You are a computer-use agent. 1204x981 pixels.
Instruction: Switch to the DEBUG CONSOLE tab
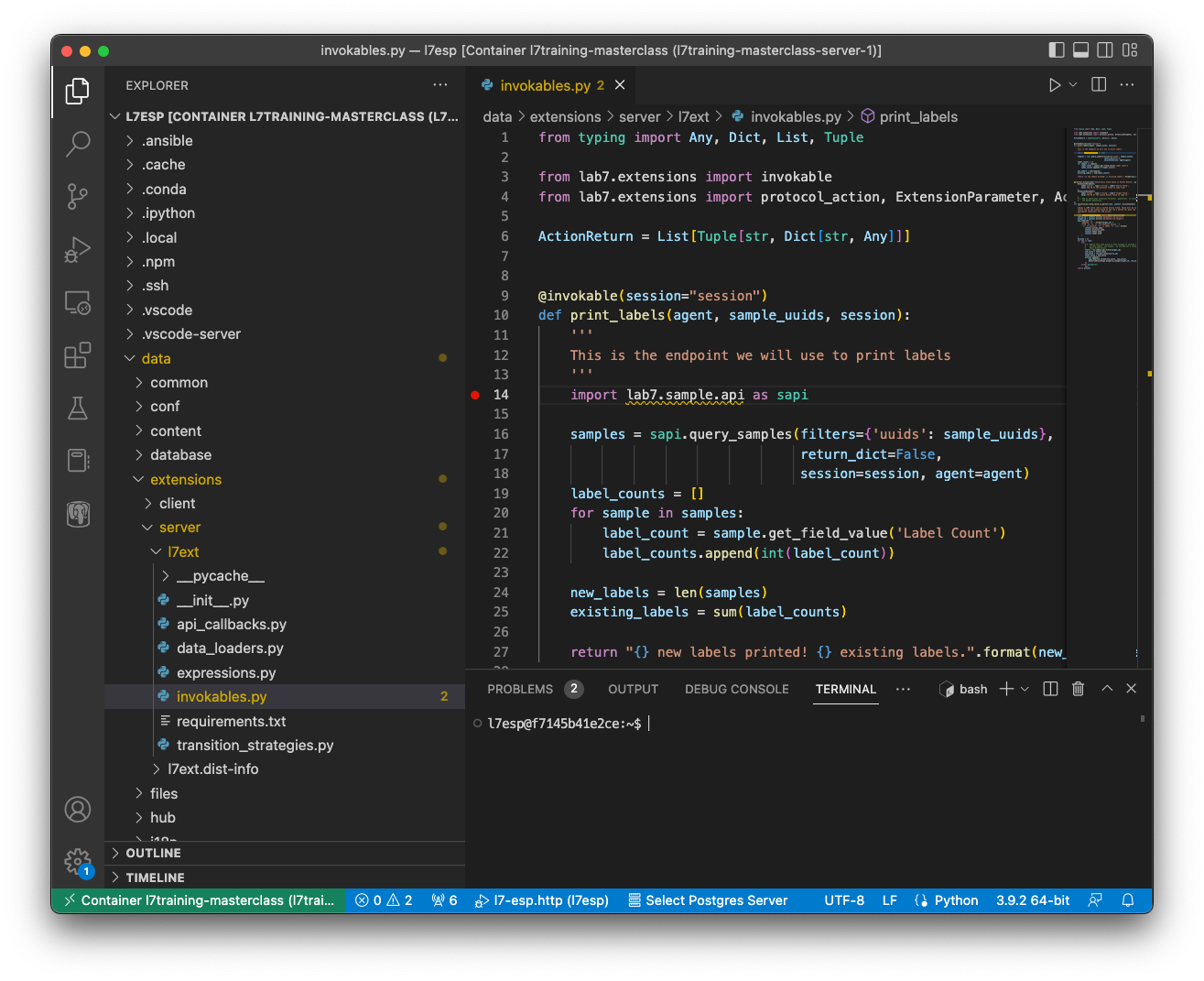[737, 689]
